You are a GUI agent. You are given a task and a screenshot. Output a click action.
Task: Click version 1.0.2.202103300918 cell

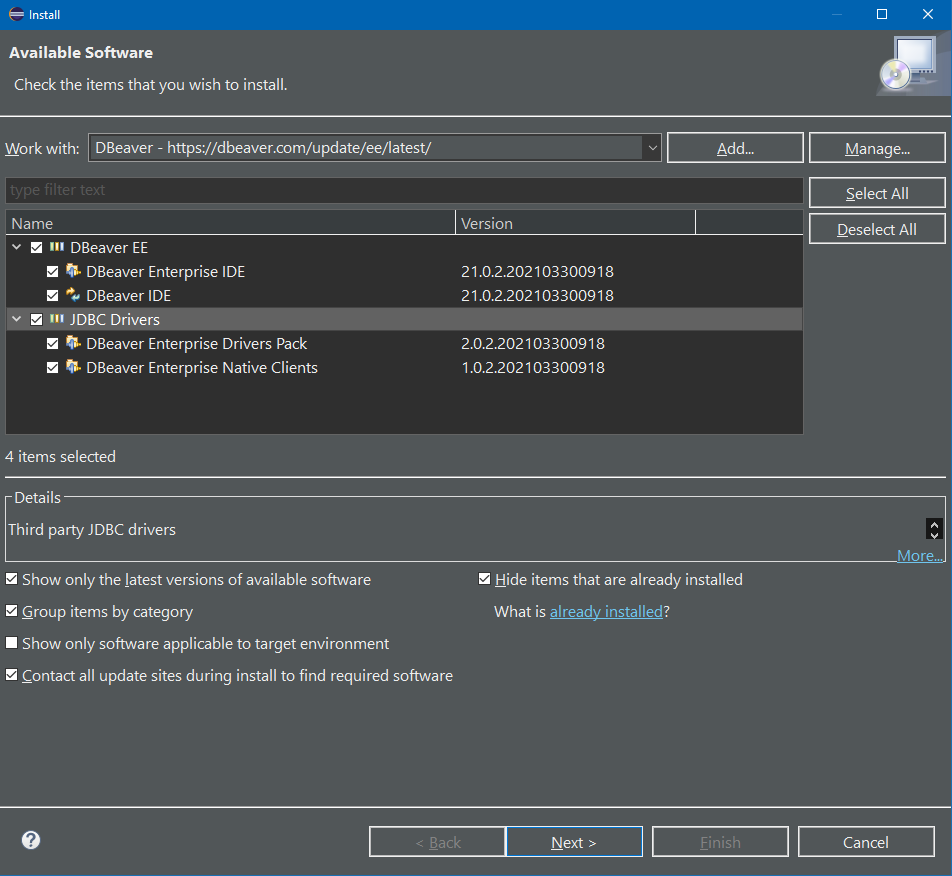click(533, 368)
